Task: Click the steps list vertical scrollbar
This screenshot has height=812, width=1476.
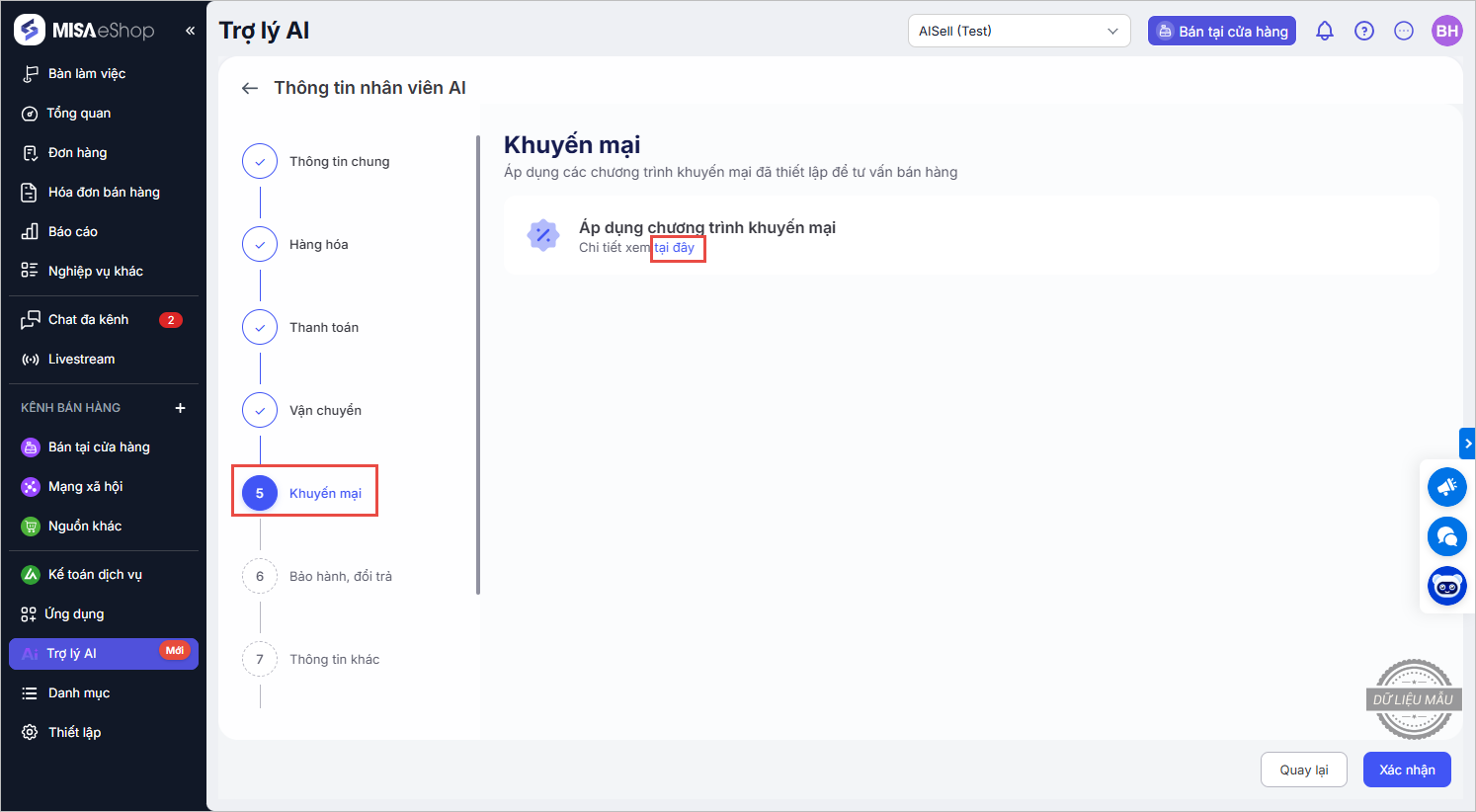Action: pos(478,365)
